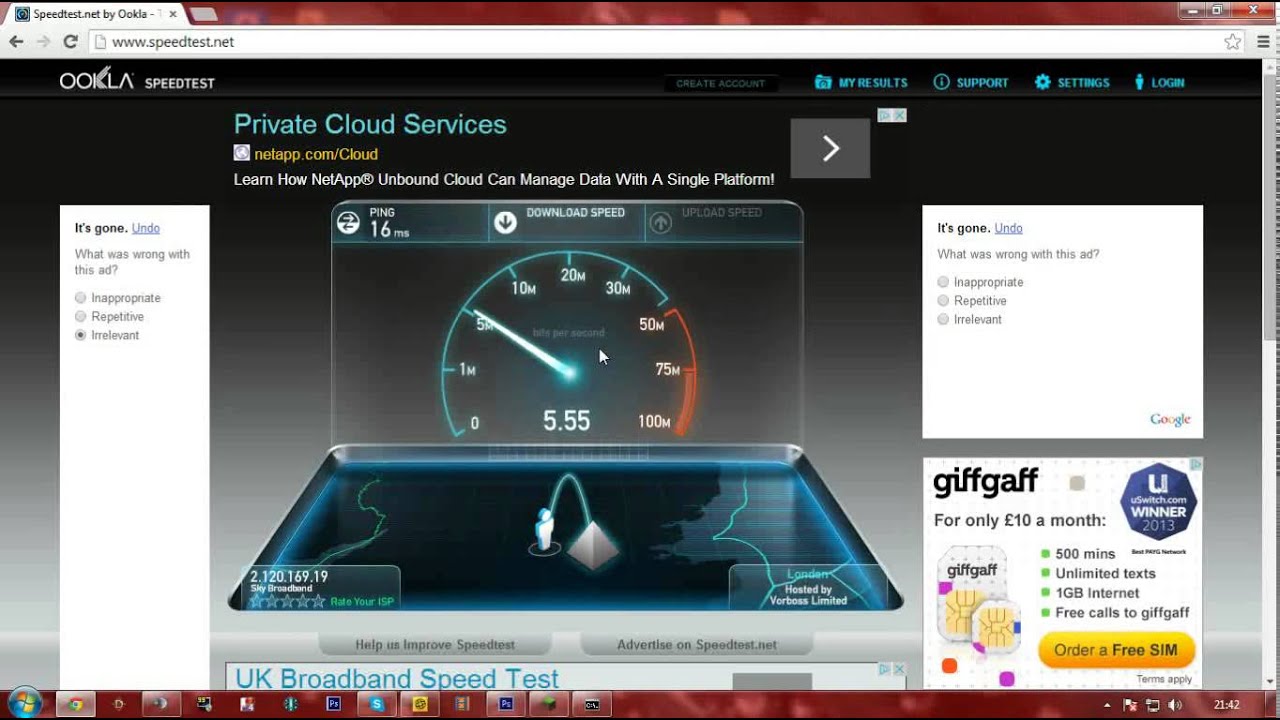Click the server pyramid icon on map
1280x720 pixels.
[593, 545]
